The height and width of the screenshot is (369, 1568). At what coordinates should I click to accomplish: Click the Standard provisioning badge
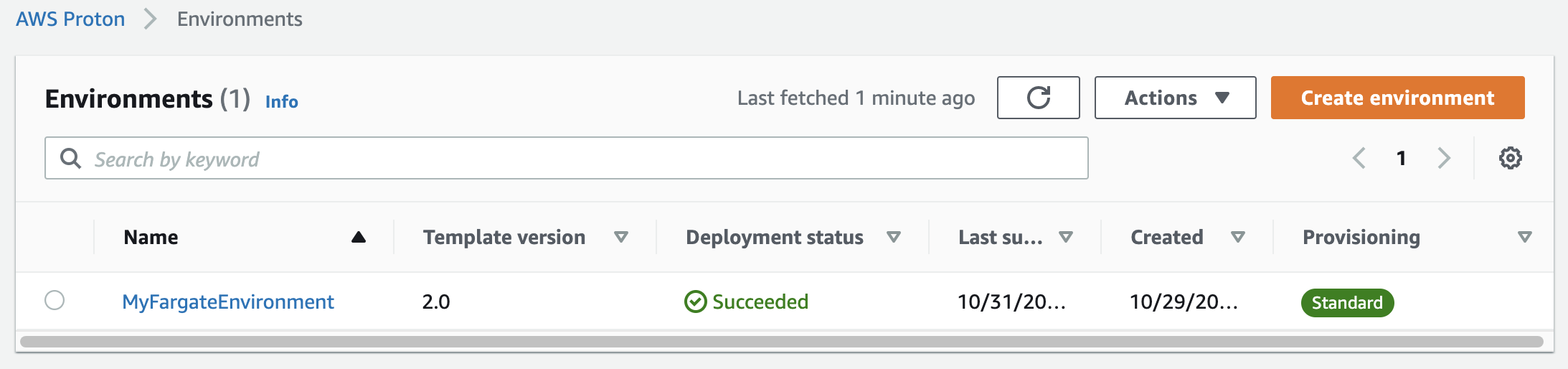1347,303
